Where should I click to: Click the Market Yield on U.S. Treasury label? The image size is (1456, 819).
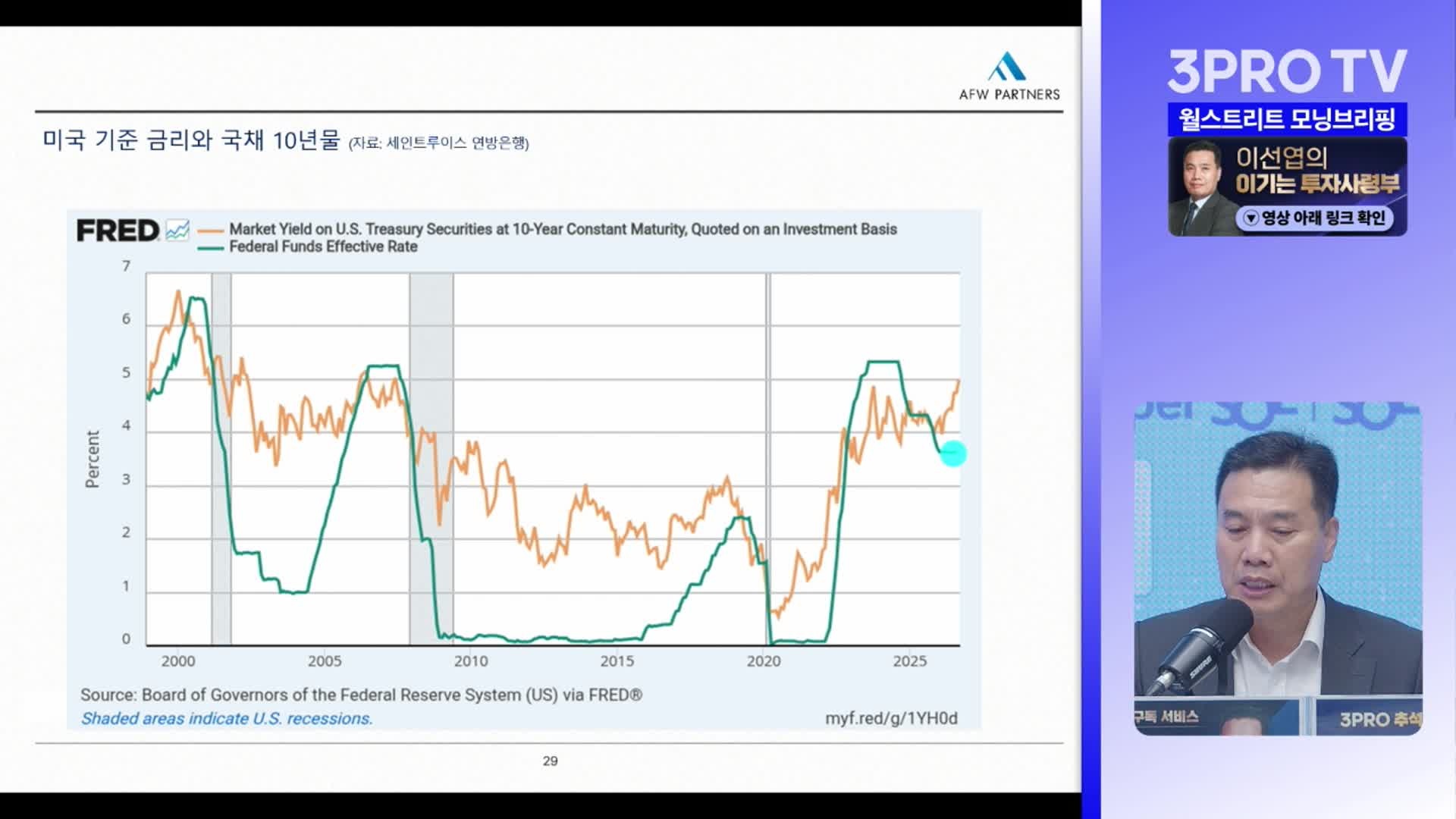pos(563,229)
